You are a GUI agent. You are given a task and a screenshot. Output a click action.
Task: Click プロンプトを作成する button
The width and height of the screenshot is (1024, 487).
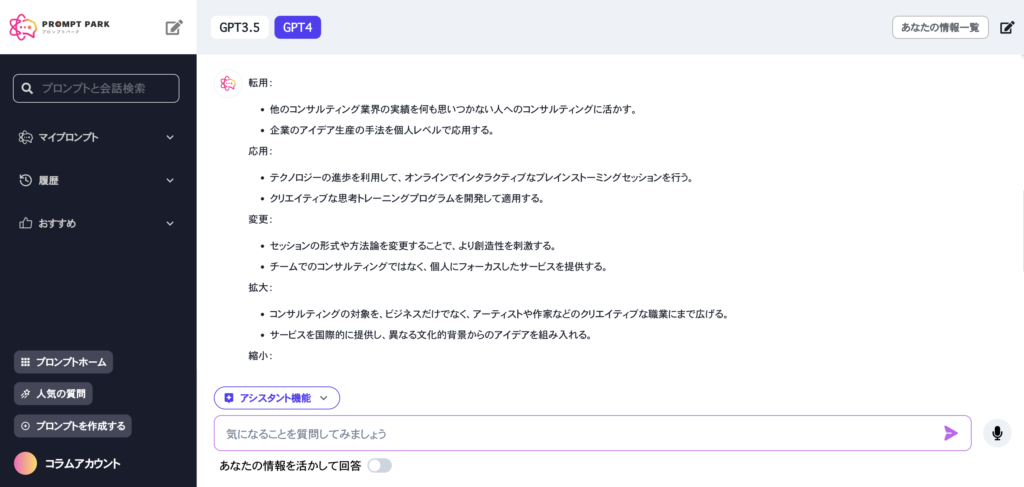72,426
